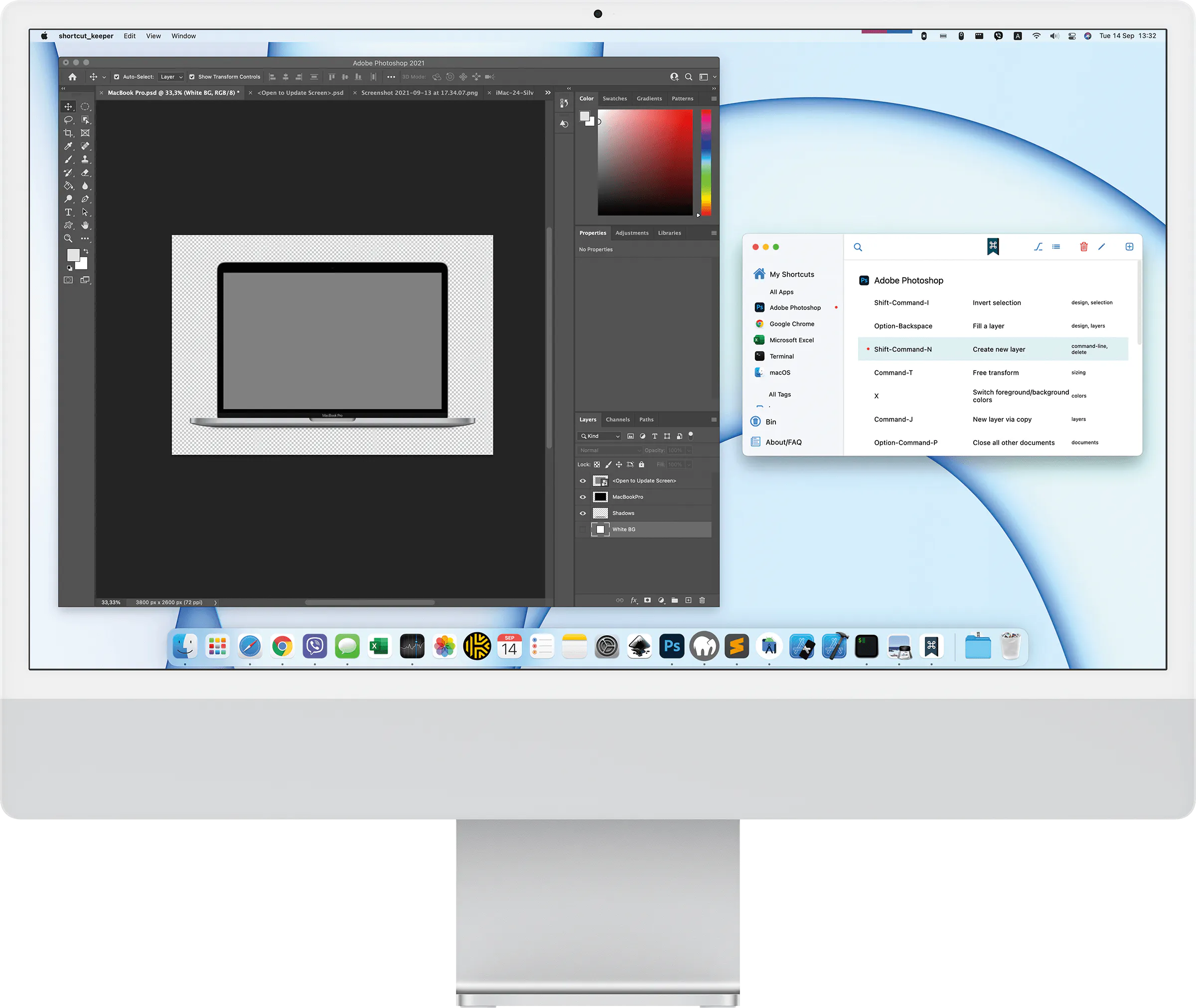Click the delete layer trash icon

pyautogui.click(x=702, y=600)
